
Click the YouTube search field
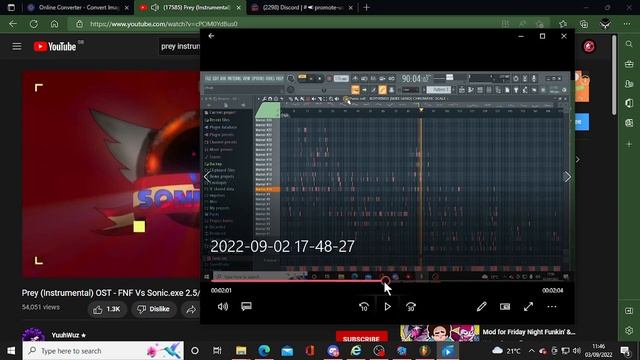180,47
